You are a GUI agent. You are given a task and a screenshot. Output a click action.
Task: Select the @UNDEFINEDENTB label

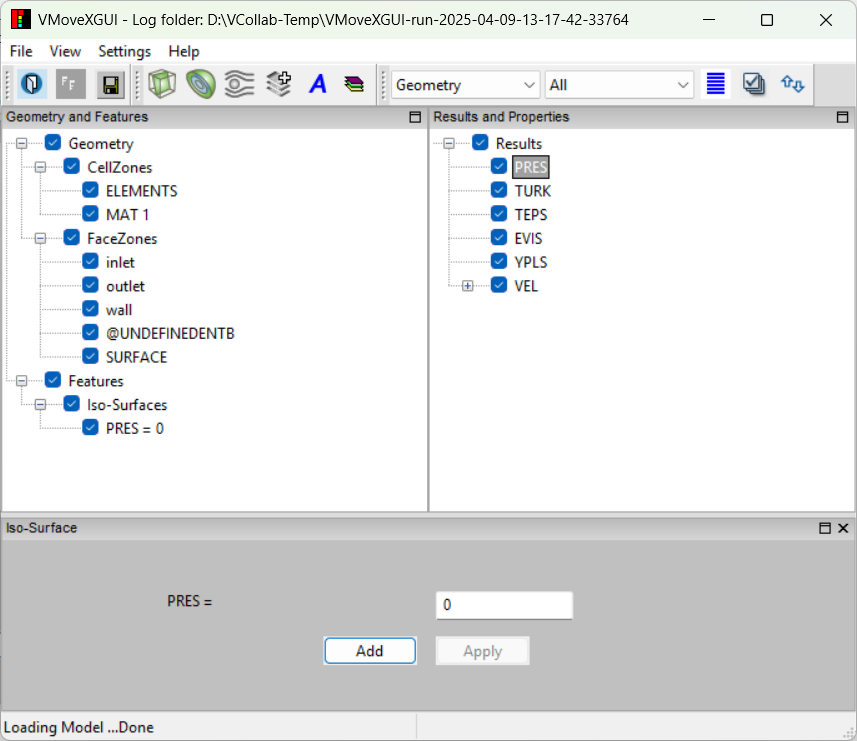(170, 333)
